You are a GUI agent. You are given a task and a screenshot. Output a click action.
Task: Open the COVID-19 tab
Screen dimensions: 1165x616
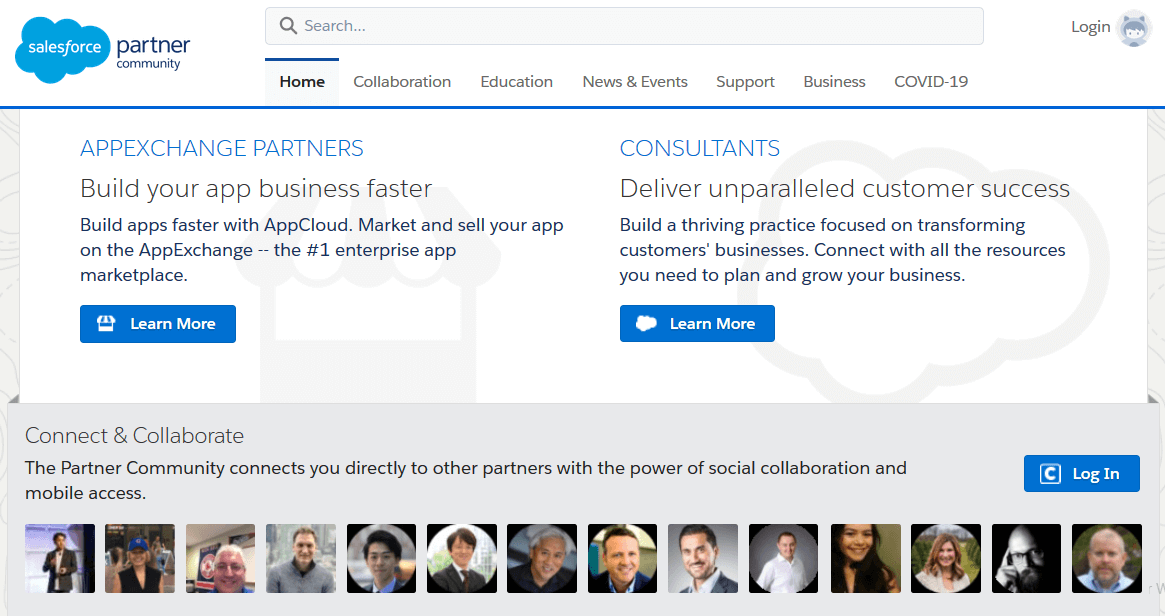(x=931, y=82)
